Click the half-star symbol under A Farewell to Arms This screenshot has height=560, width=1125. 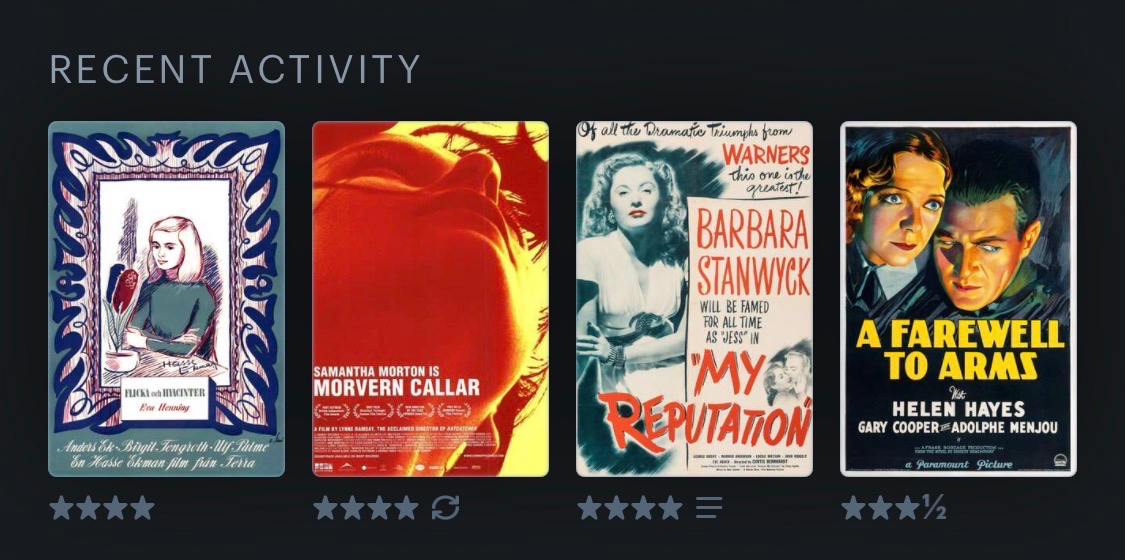coord(933,508)
